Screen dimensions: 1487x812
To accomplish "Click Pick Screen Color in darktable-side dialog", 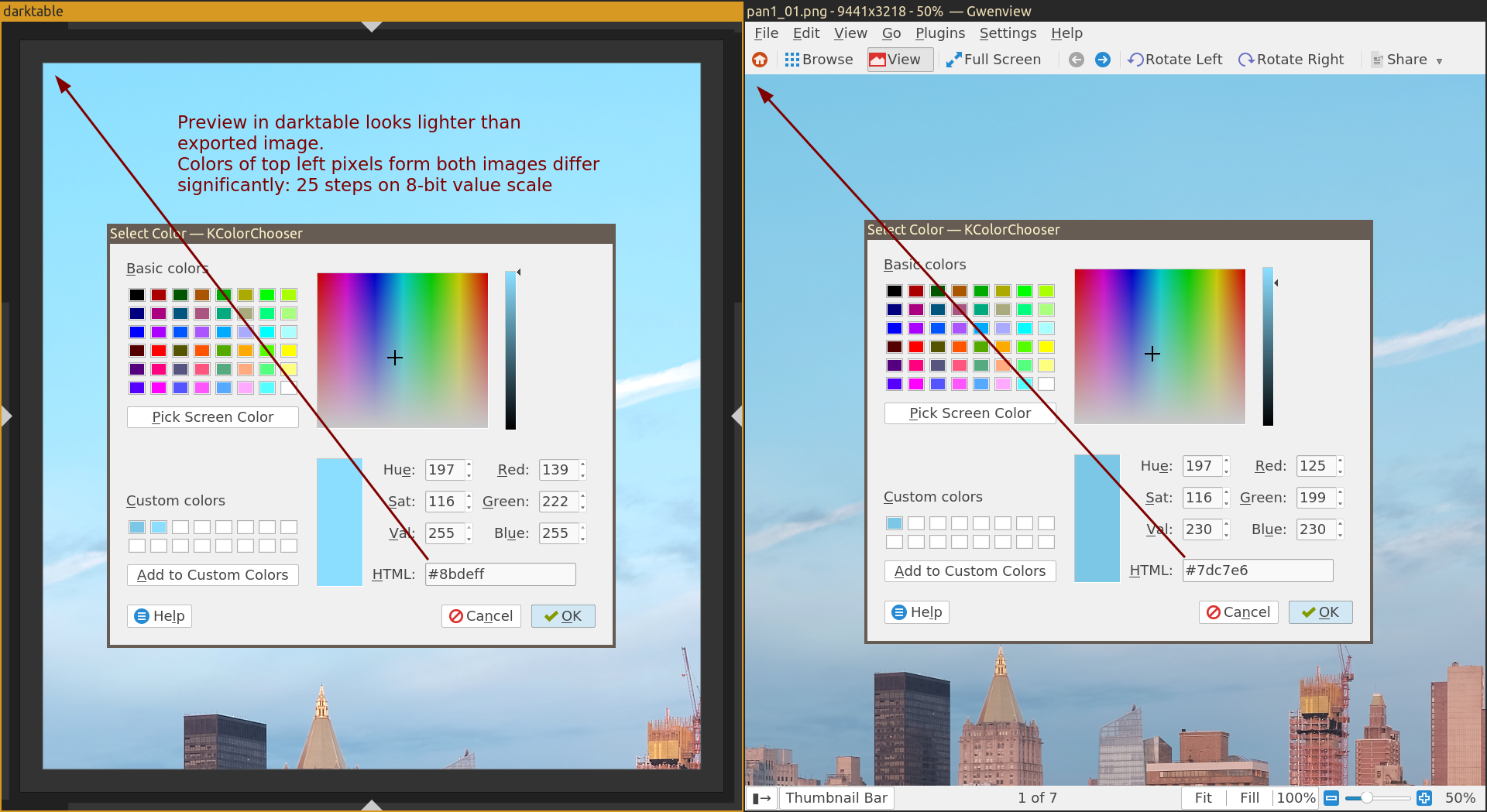I will coord(212,417).
